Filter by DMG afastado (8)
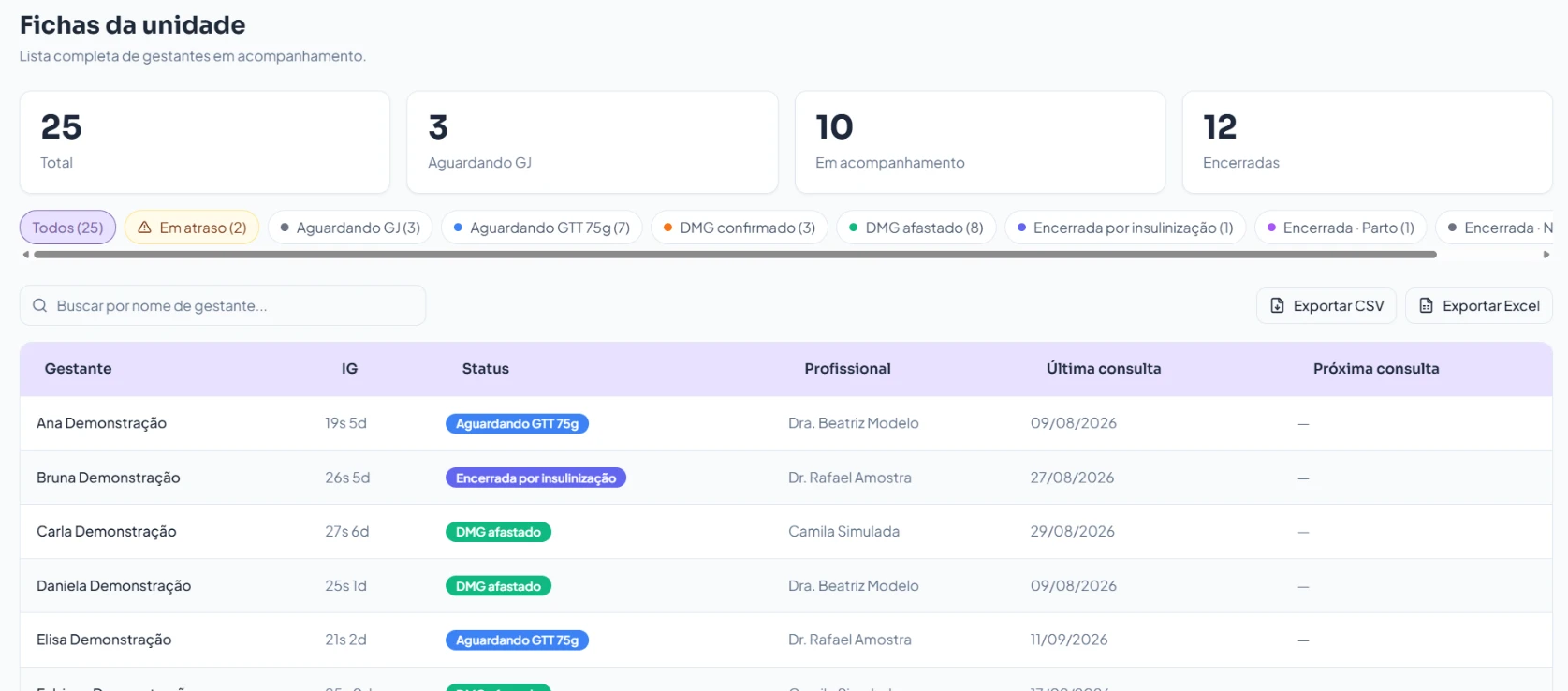The image size is (1568, 691). (x=916, y=228)
